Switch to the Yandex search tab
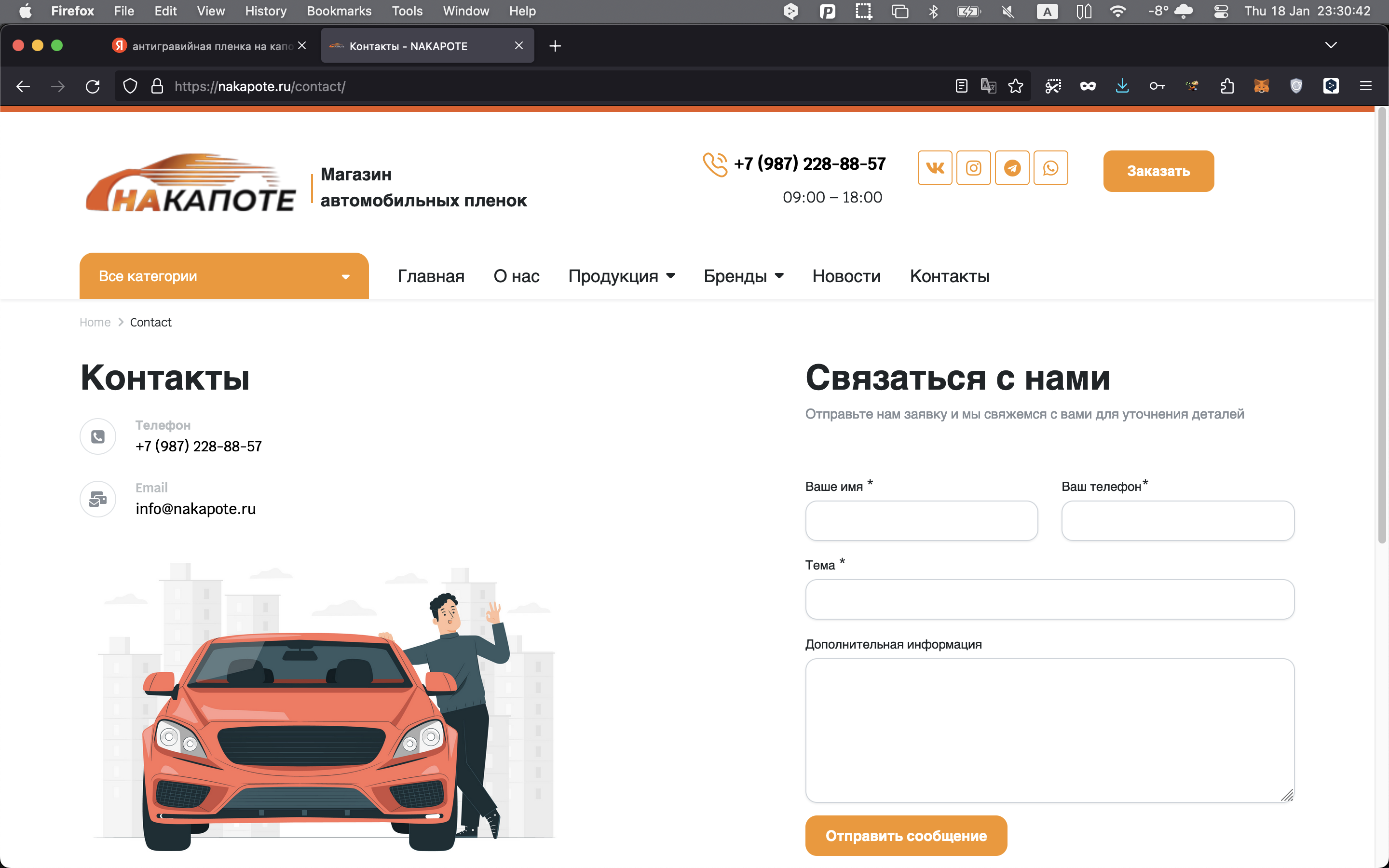The width and height of the screenshot is (1389, 868). 206,46
